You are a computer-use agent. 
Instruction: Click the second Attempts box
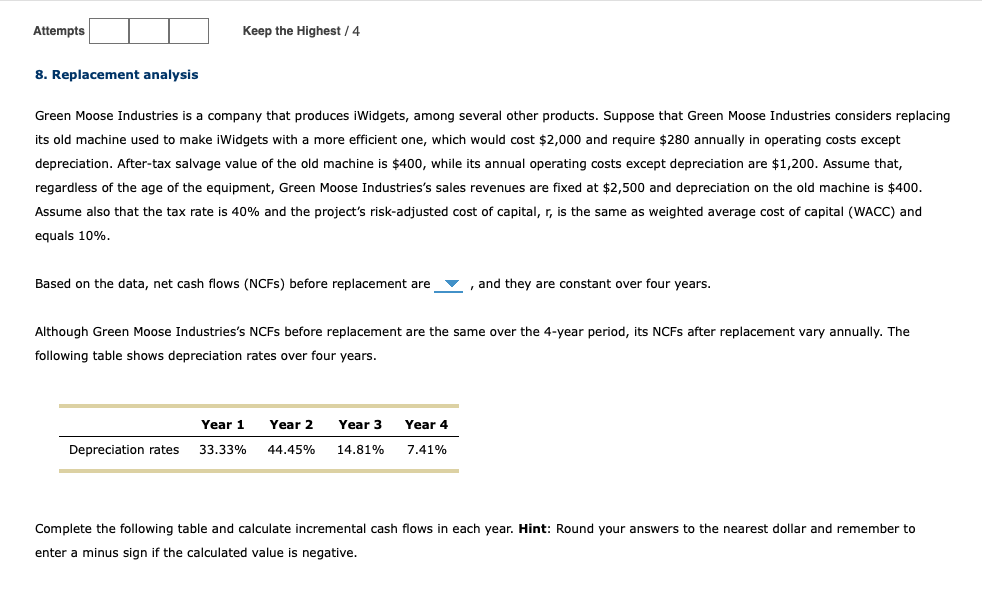pyautogui.click(x=148, y=31)
